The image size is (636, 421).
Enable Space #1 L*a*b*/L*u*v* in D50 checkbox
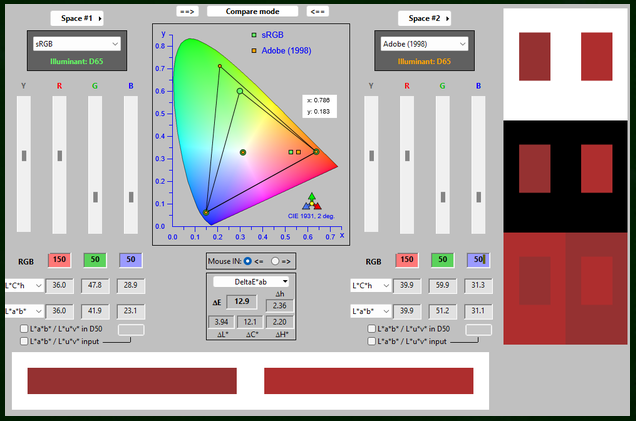click(24, 329)
